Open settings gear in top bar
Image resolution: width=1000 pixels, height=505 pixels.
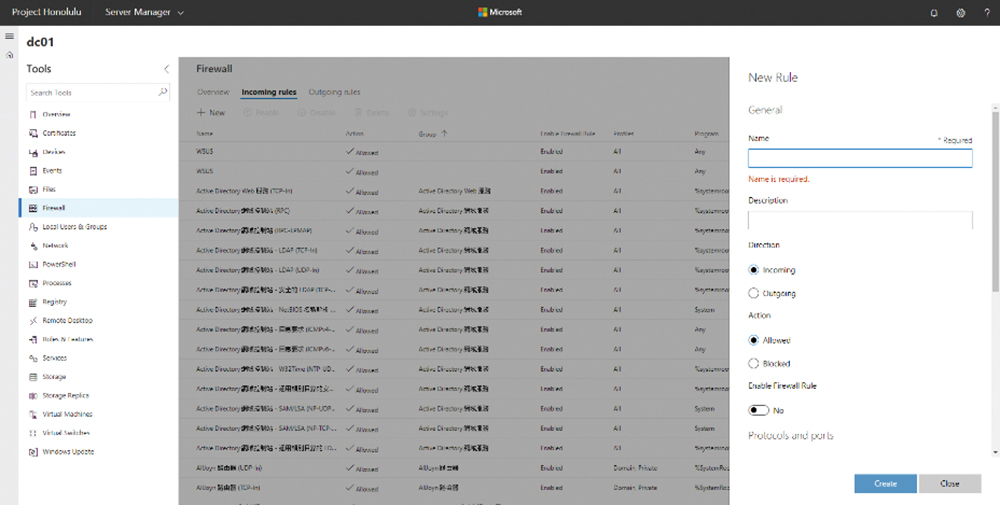(x=960, y=13)
